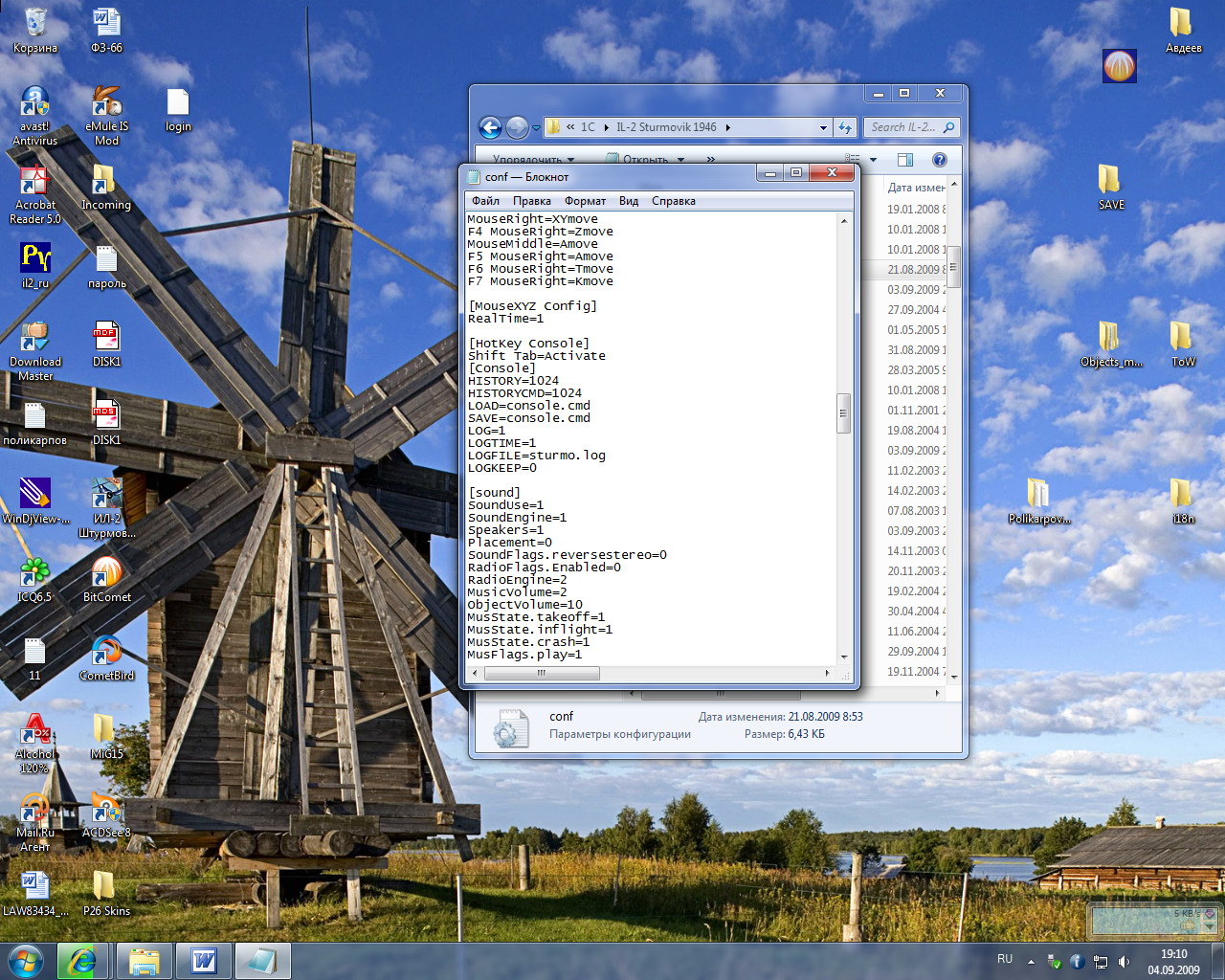
Task: Open the network tray icon
Action: (x=1101, y=961)
